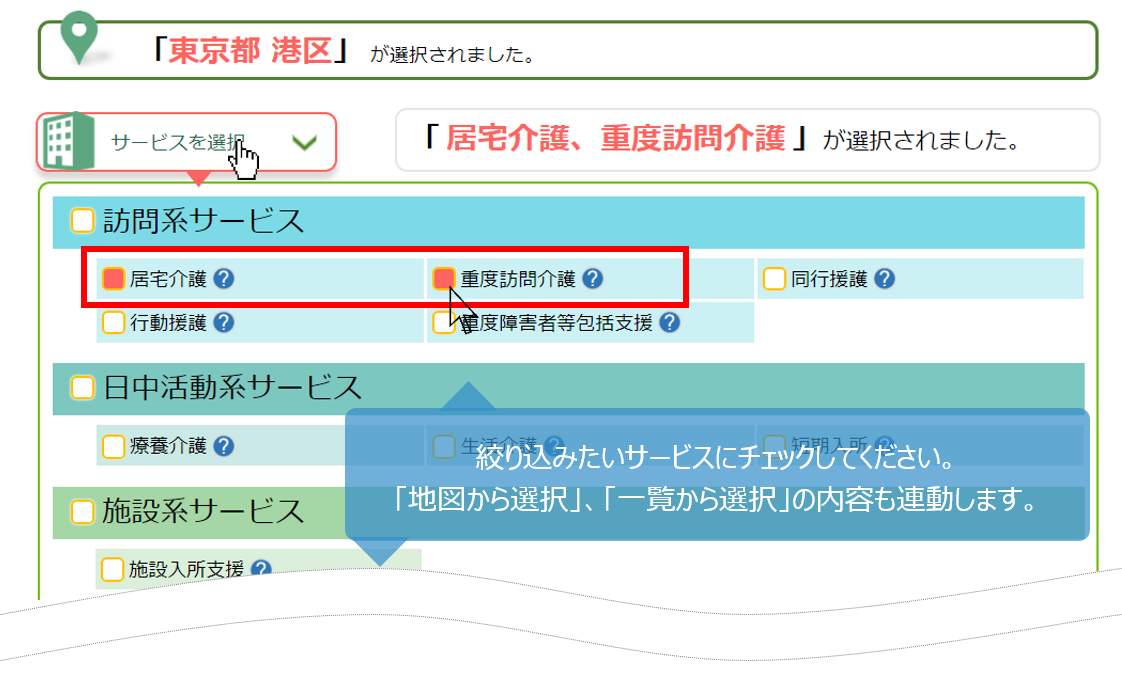Screen dimensions: 1122x687
Task: Toggle the 訪問系サービス category checkbox
Action: coord(82,220)
